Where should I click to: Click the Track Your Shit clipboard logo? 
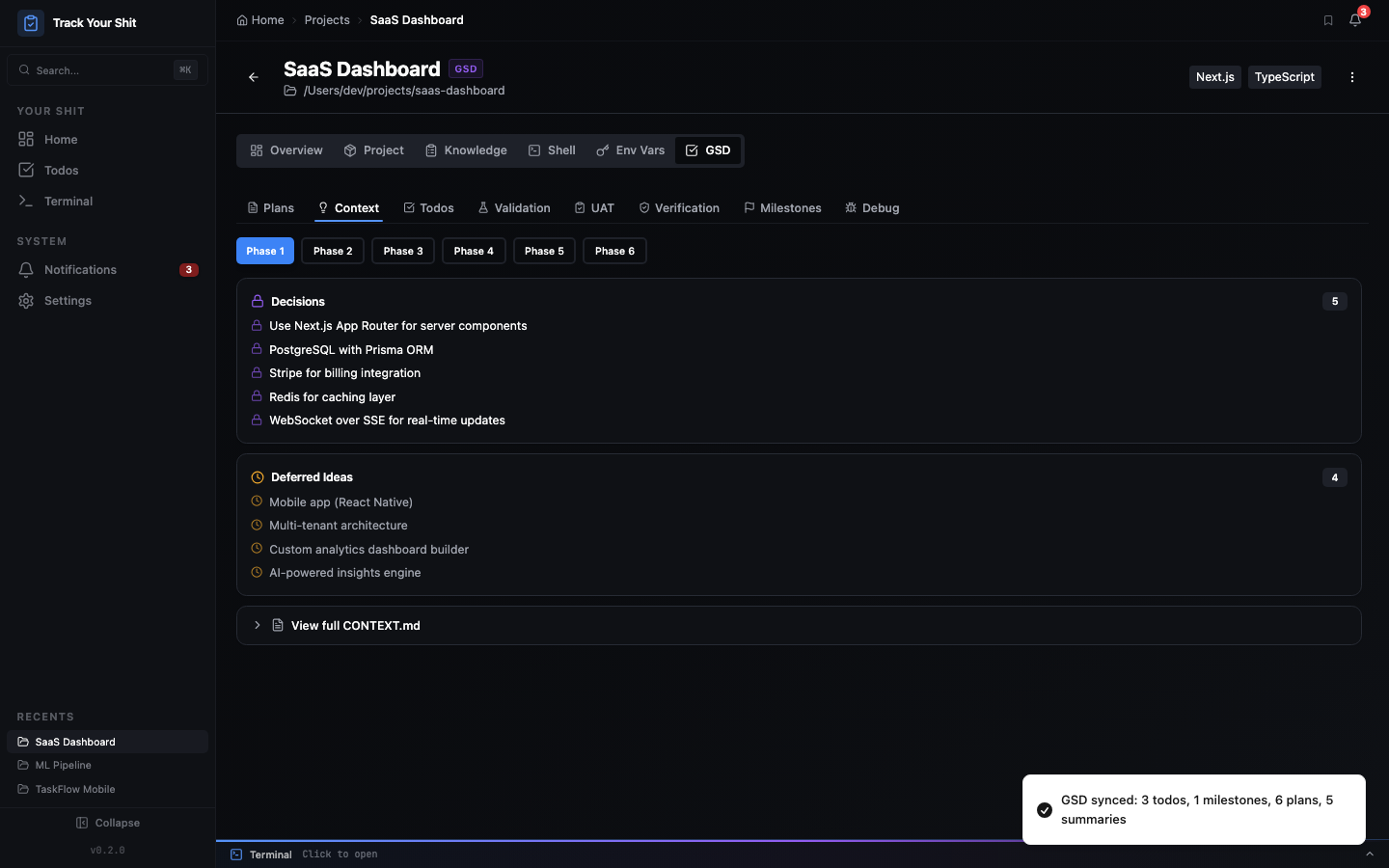30,22
